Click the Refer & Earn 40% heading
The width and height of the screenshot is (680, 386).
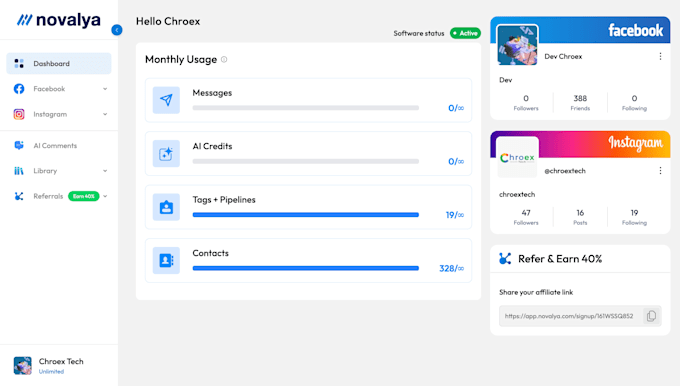560,259
